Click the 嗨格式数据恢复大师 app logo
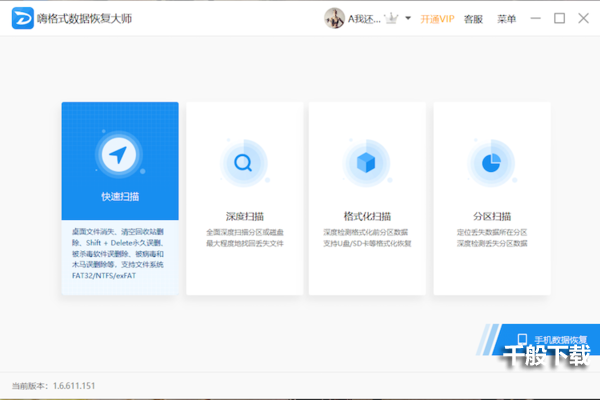Image resolution: width=600 pixels, height=400 pixels. coord(23,18)
